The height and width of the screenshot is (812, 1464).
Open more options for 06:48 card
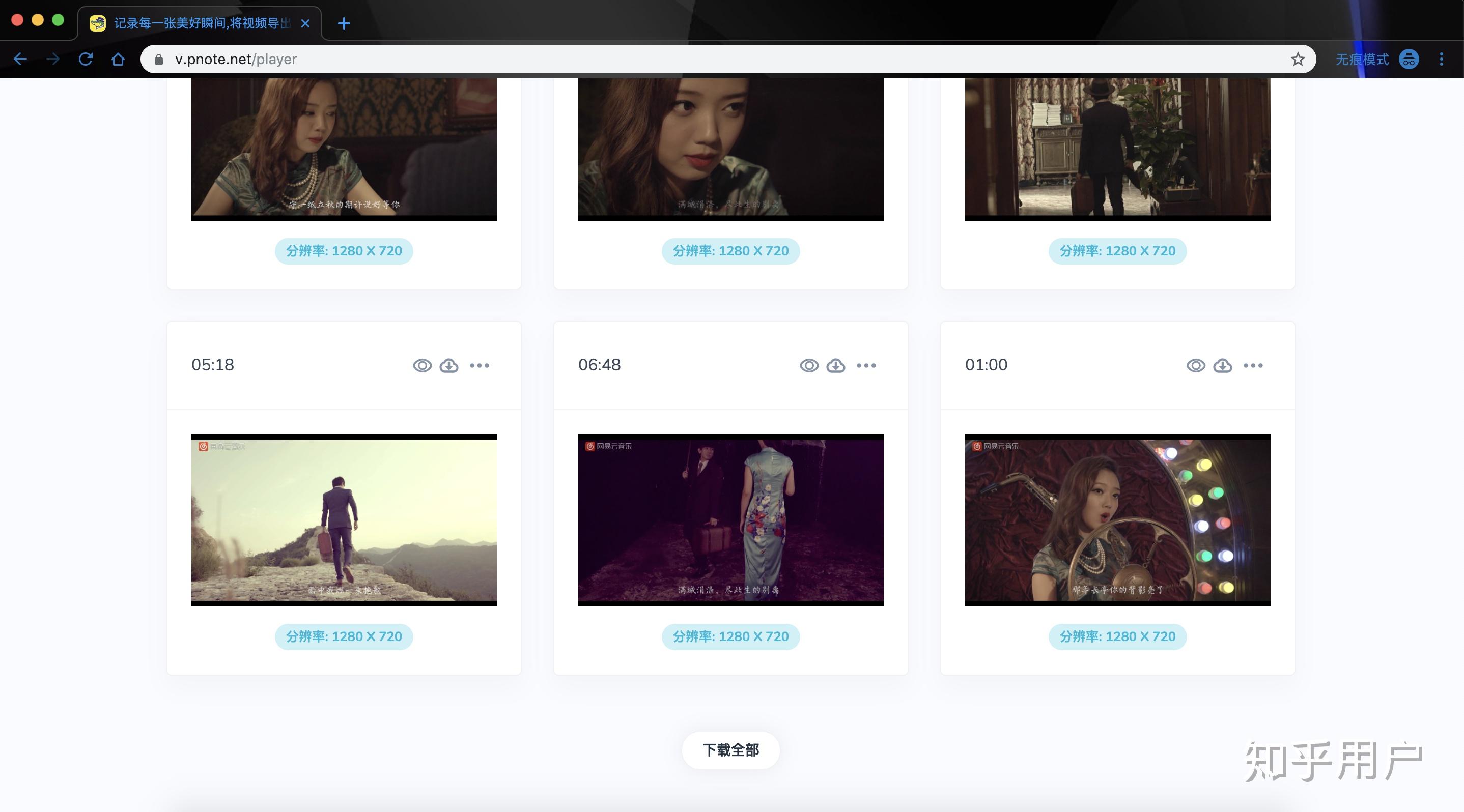coord(866,365)
